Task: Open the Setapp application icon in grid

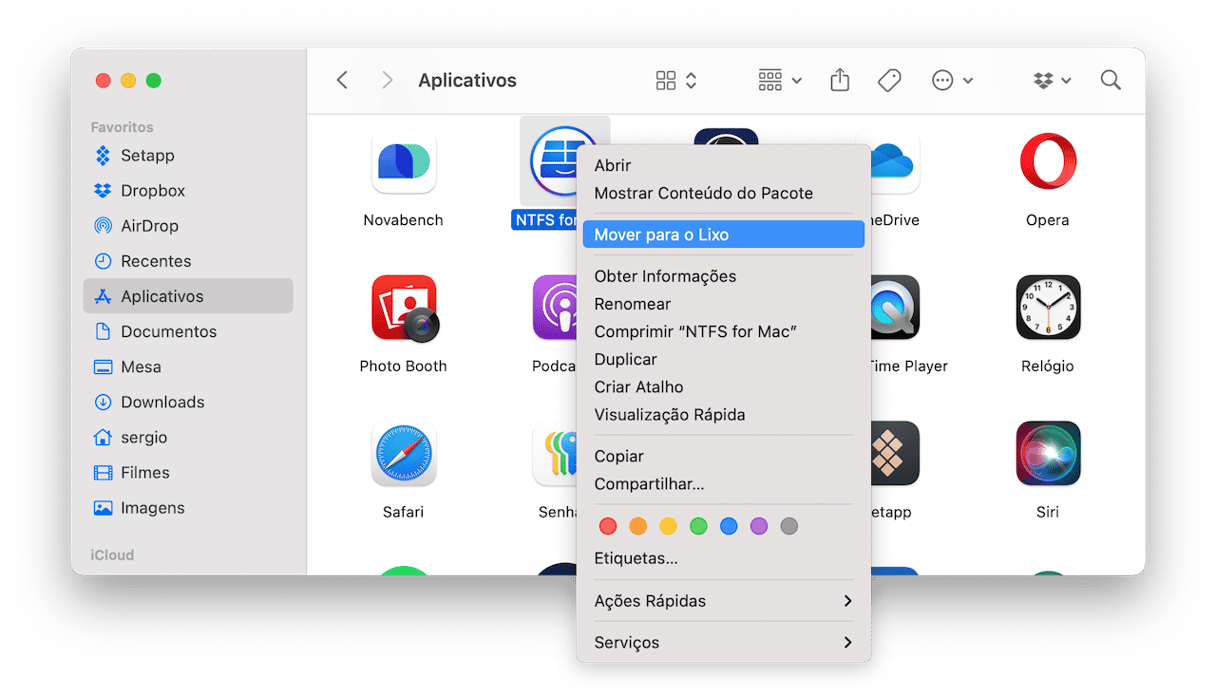Action: [x=895, y=454]
